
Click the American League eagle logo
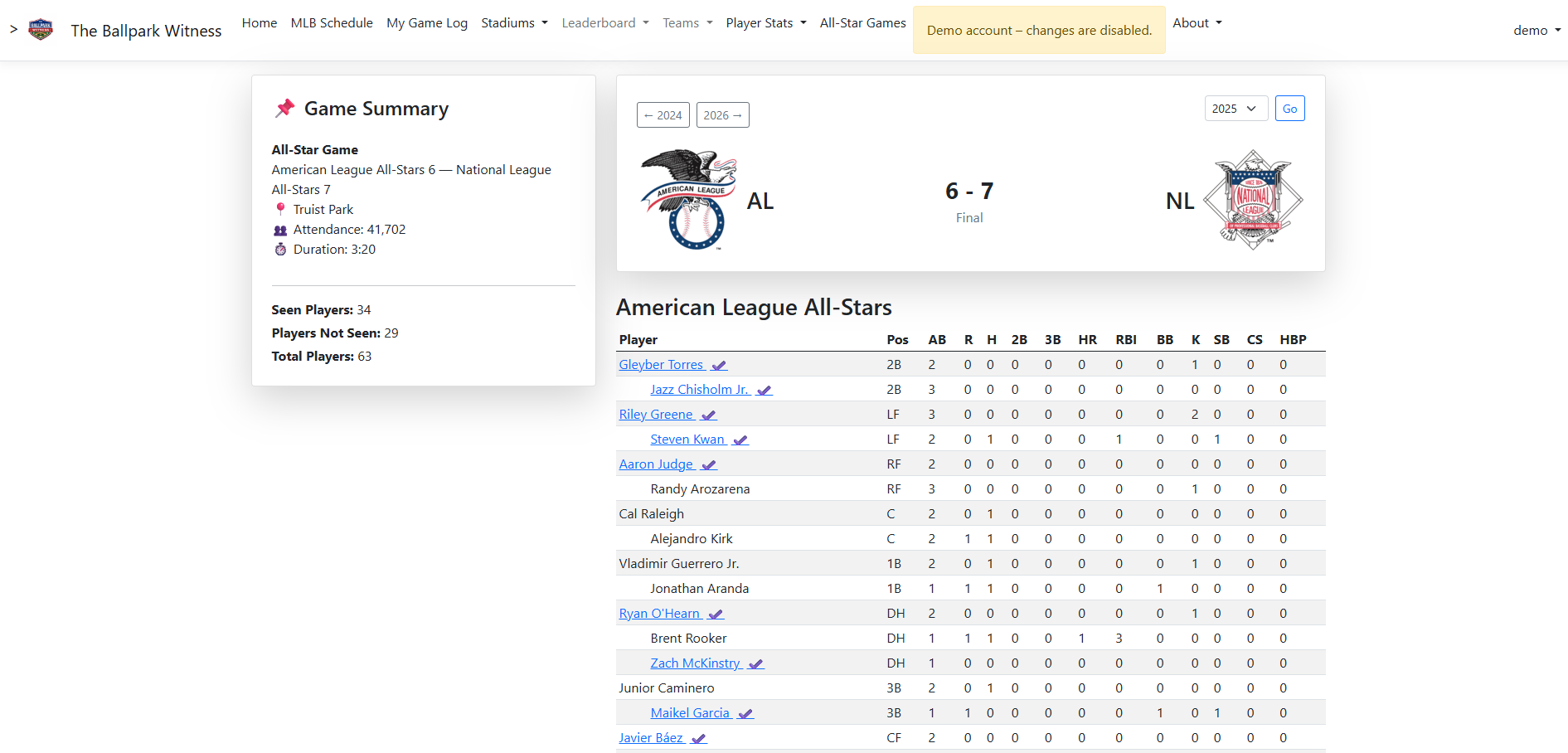tap(688, 200)
